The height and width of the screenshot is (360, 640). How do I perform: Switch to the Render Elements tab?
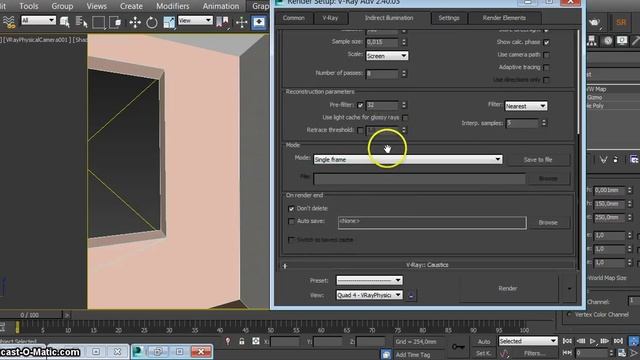504,18
